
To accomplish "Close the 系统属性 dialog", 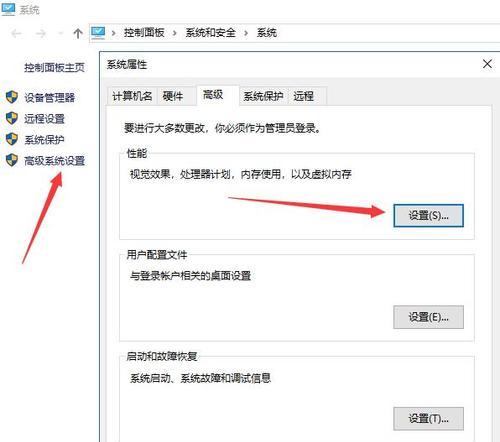I will (487, 64).
